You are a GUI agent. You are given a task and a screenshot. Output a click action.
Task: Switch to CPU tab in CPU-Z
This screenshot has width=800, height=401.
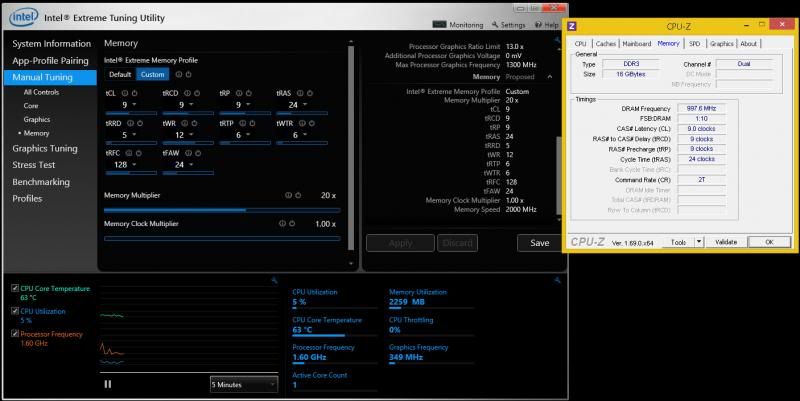(581, 44)
